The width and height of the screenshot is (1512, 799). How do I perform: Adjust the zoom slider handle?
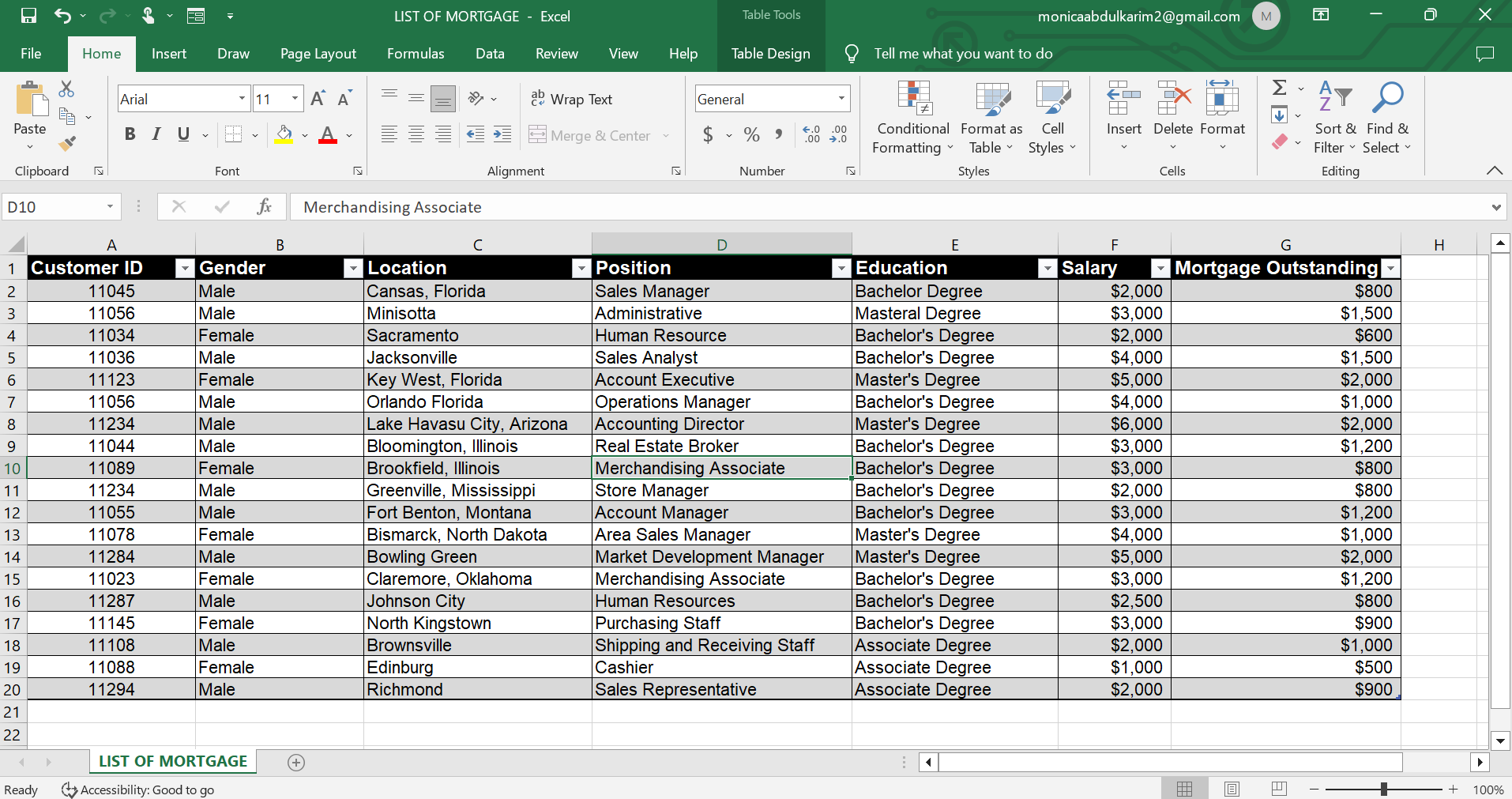pos(1384,789)
